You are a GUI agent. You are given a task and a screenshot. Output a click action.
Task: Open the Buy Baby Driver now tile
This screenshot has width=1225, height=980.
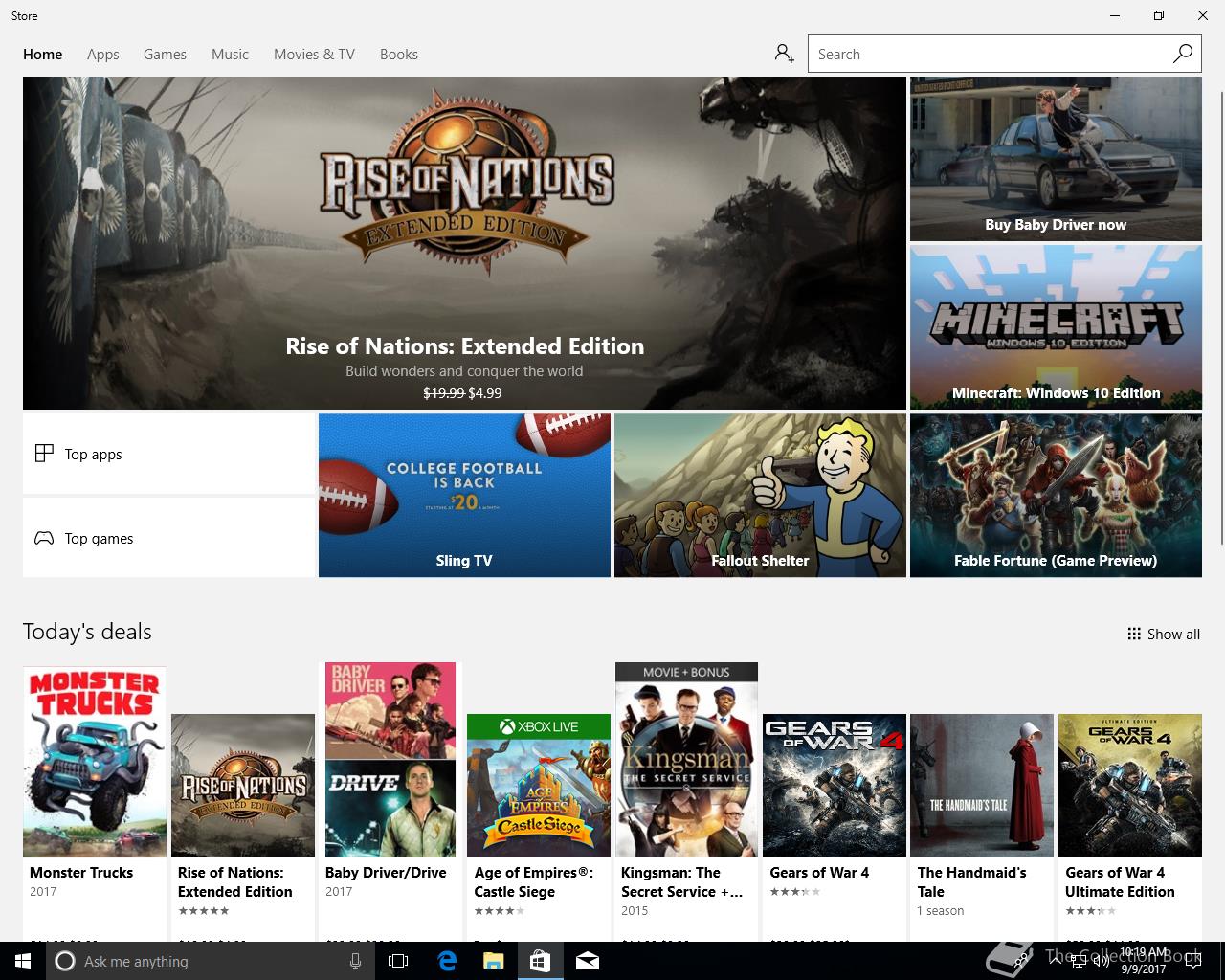coord(1056,159)
